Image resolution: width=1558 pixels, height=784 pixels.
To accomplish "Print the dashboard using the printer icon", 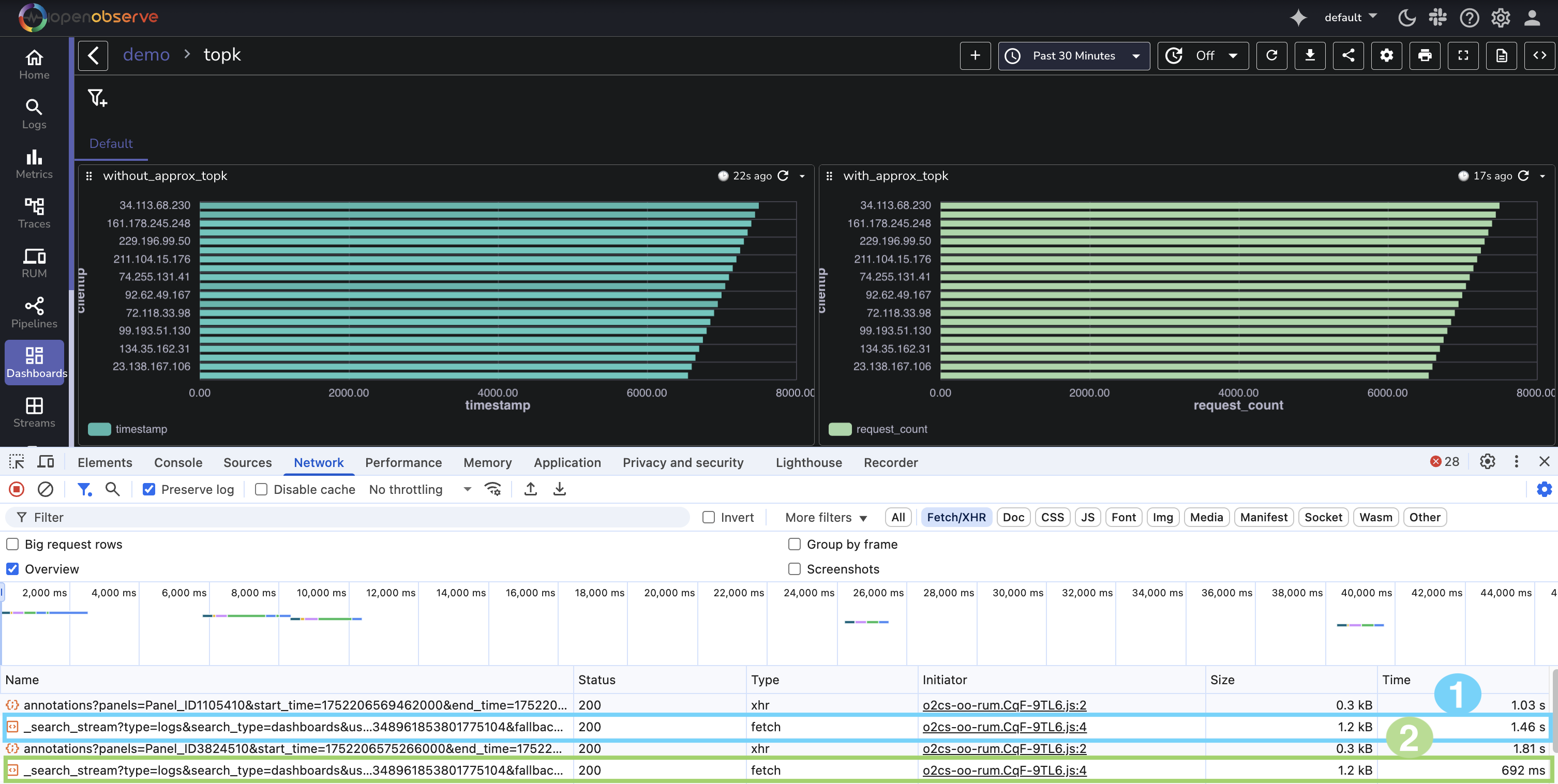I will [1425, 55].
